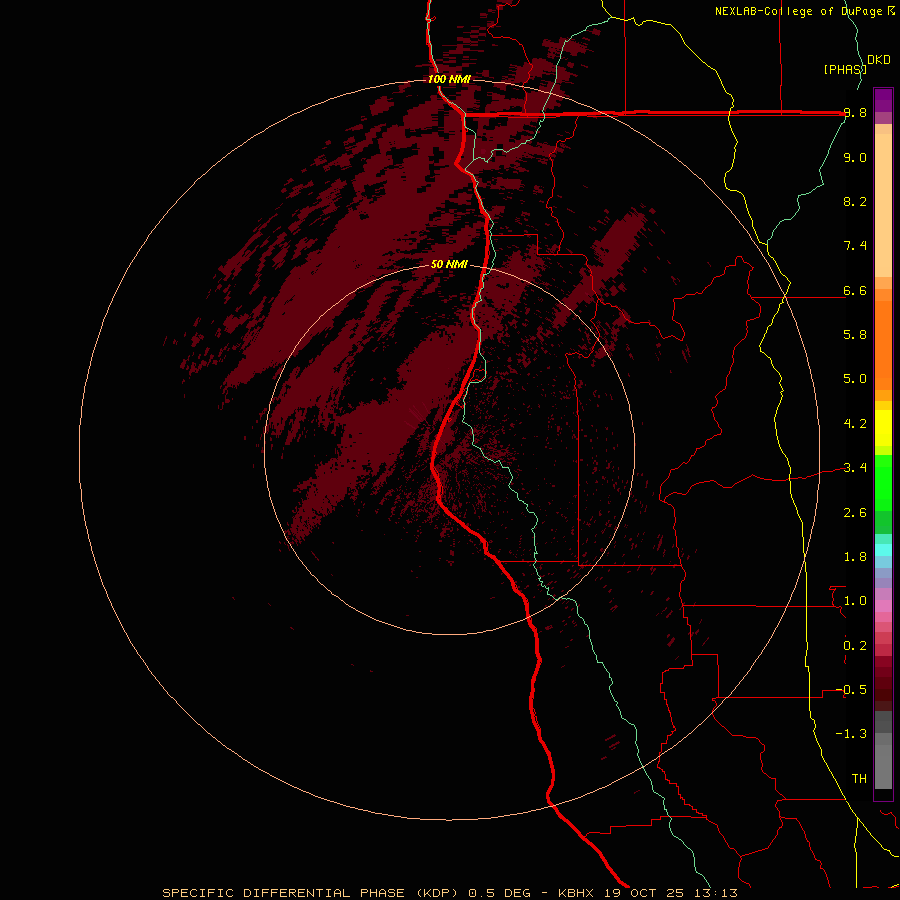Image resolution: width=900 pixels, height=900 pixels.
Task: Click the "[PHAS]" label above the color scale
Action: tap(845, 69)
